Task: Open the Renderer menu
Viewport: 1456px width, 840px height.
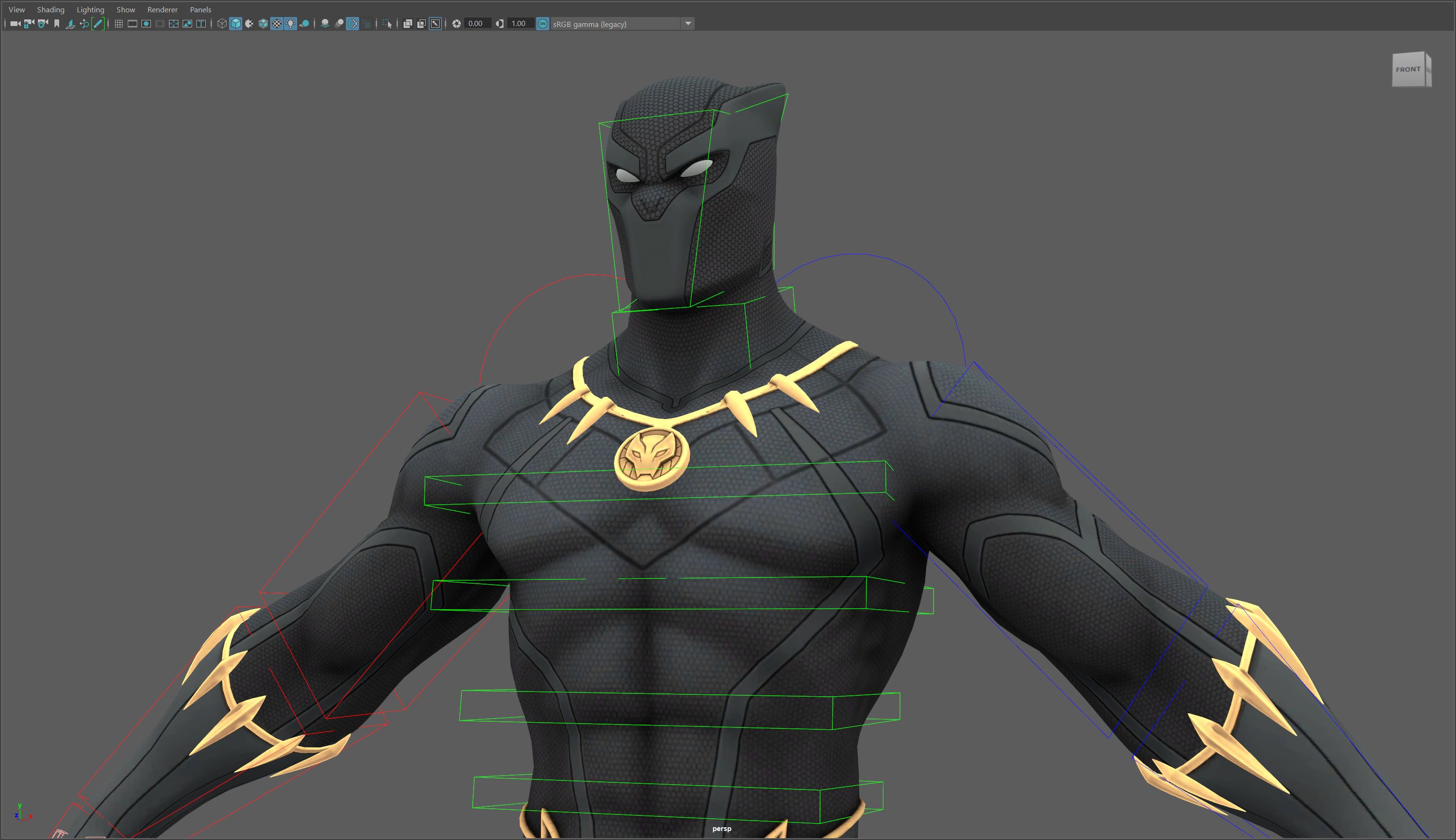Action: coord(163,9)
